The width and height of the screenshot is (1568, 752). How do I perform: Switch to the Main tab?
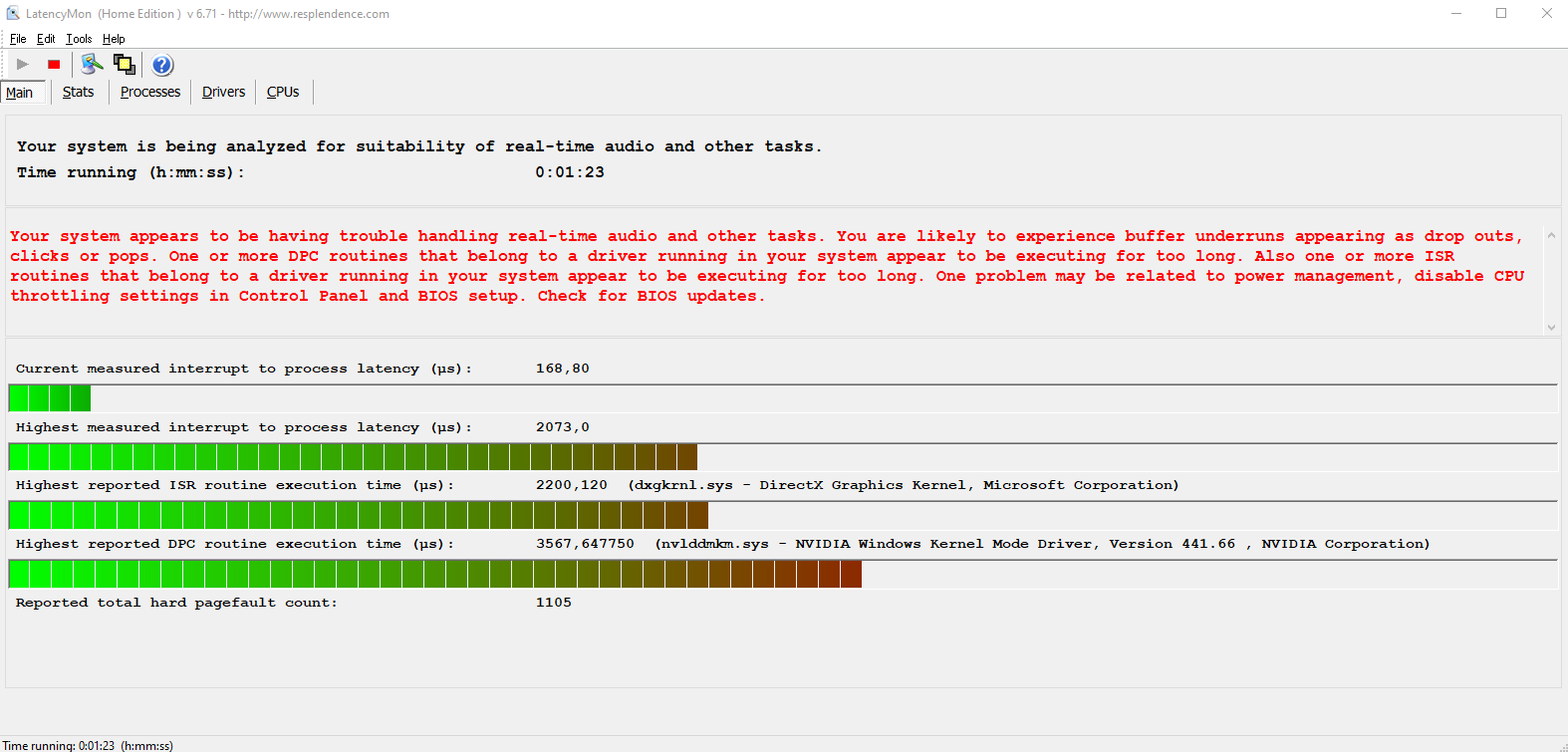[x=20, y=93]
